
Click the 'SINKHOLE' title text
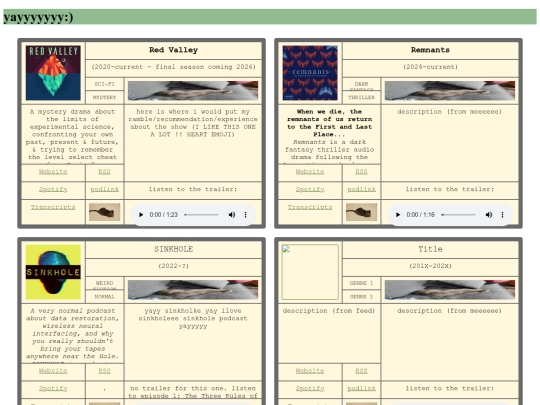[x=174, y=249]
